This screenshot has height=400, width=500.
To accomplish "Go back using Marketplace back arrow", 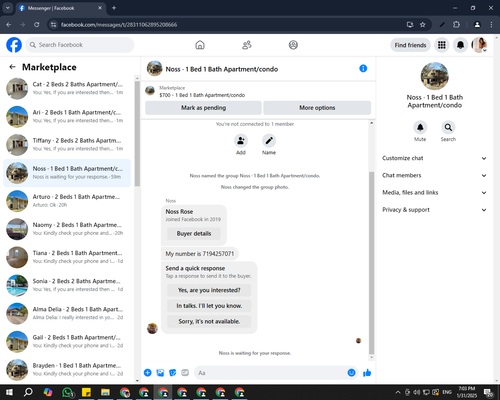I will pos(12,67).
